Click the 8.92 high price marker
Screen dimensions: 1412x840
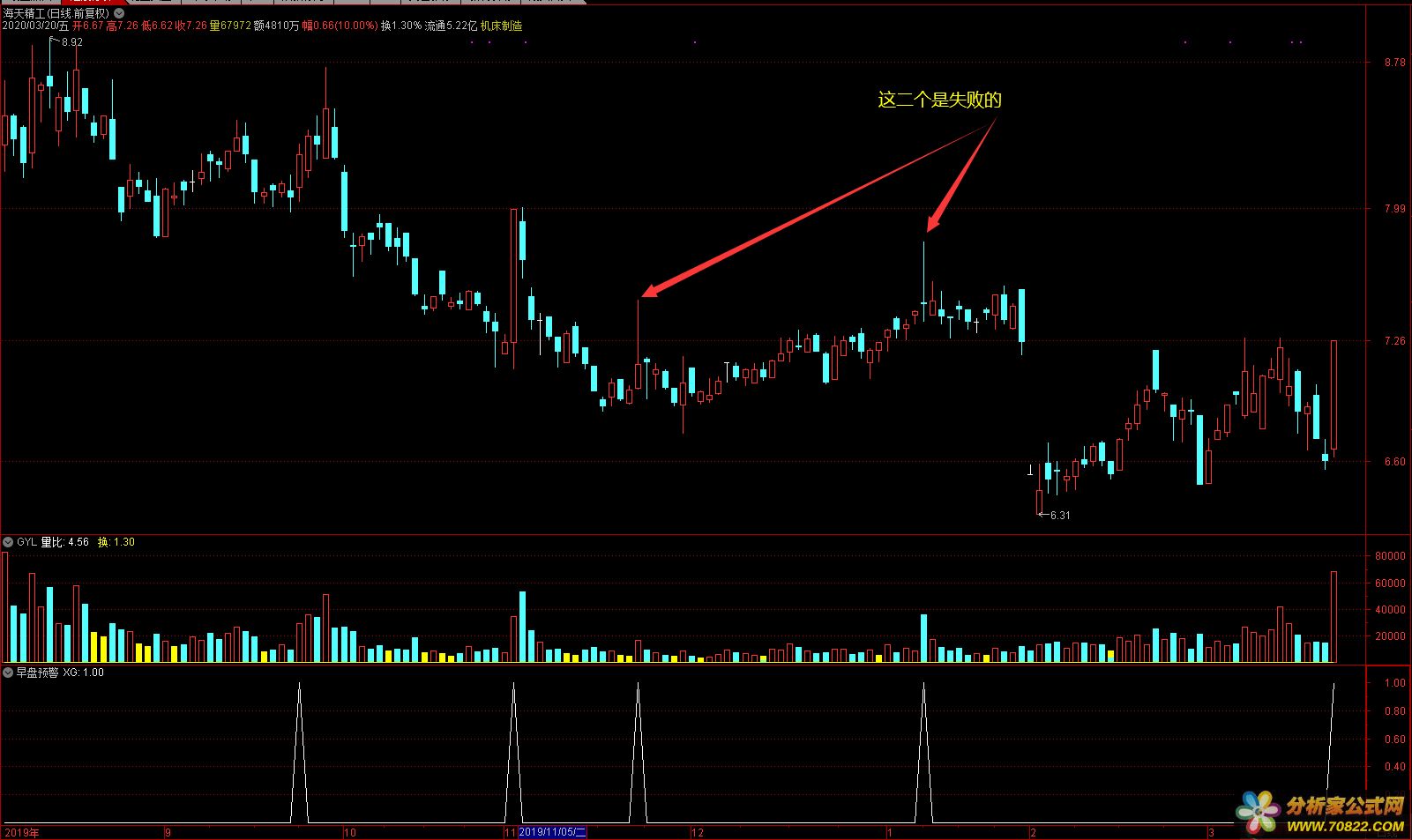[x=71, y=42]
